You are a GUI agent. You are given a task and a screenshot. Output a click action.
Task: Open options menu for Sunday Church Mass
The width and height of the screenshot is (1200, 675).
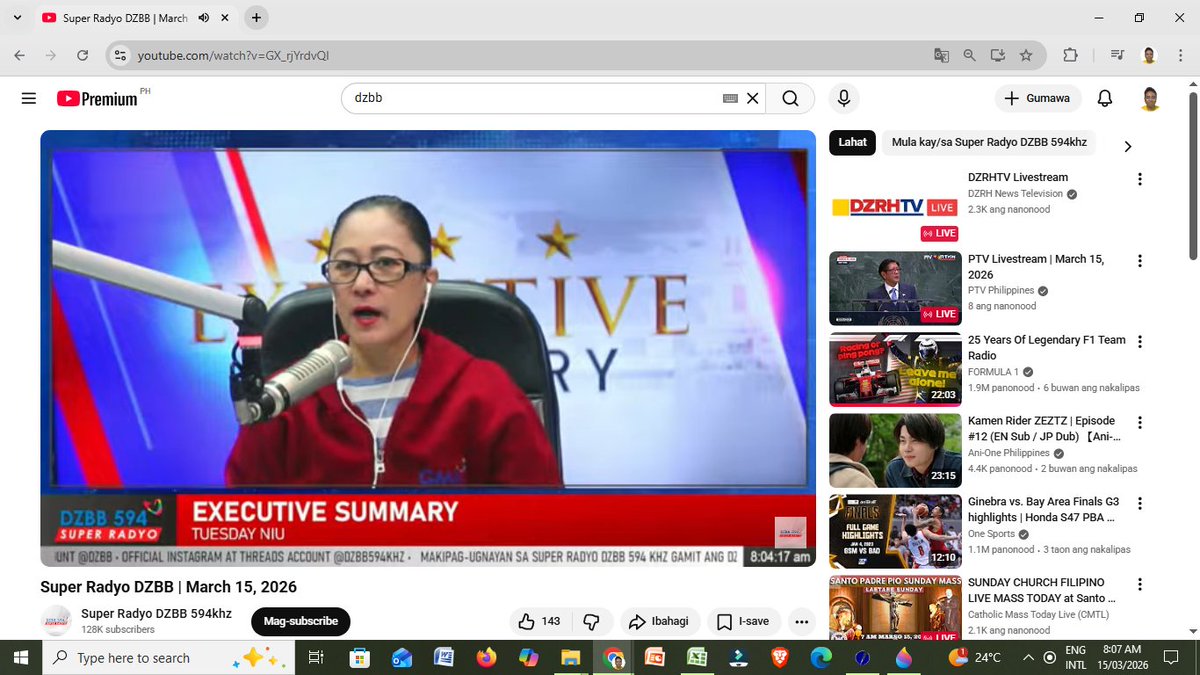[1139, 585]
